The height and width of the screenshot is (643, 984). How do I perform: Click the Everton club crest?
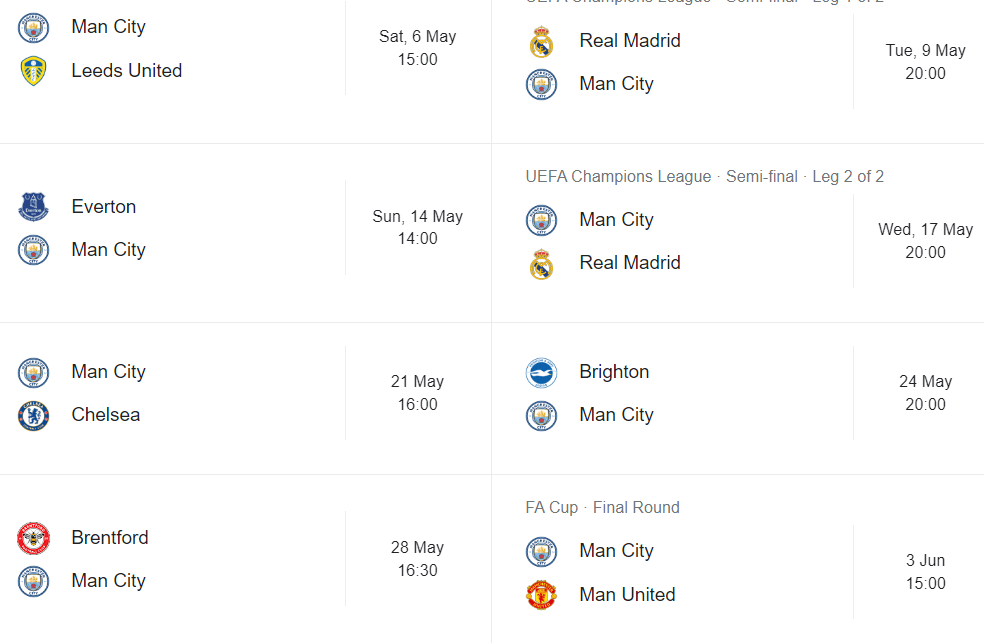33,207
